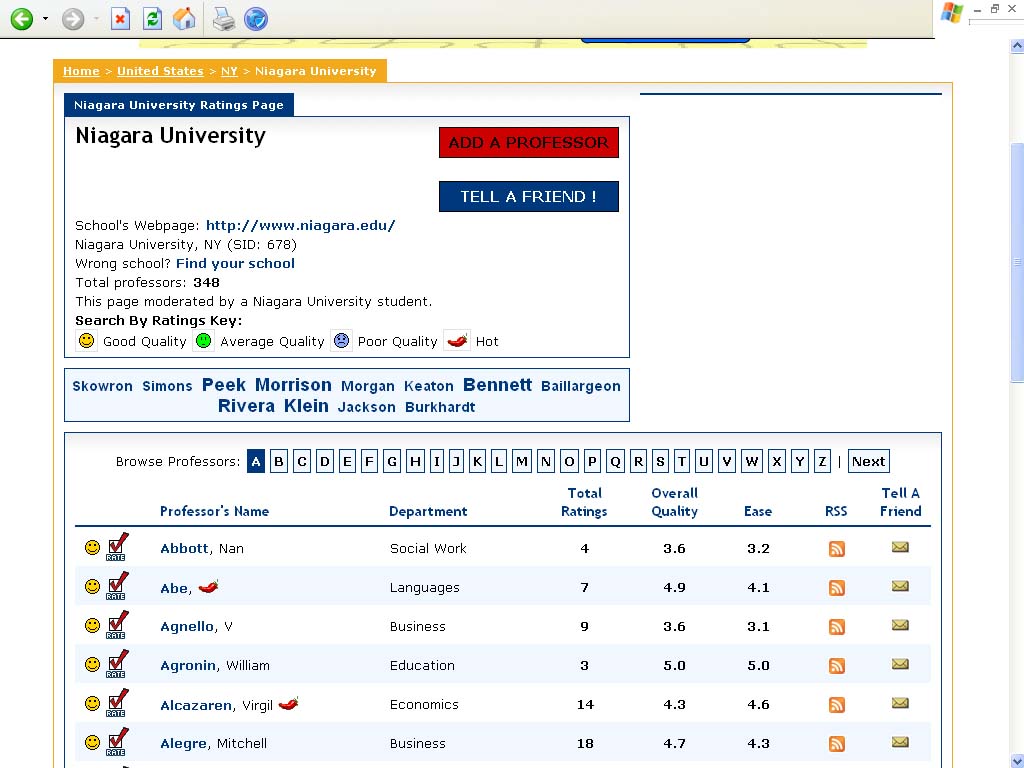Screen dimensions: 1024x768
Task: Sort by Professor's Name column header
Action: 214,511
